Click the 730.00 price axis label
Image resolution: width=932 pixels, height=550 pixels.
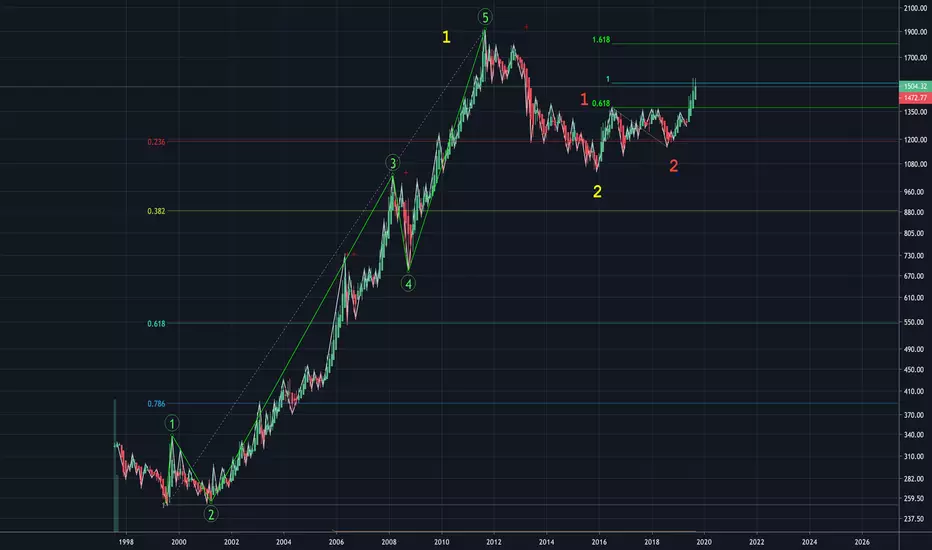(x=915, y=256)
